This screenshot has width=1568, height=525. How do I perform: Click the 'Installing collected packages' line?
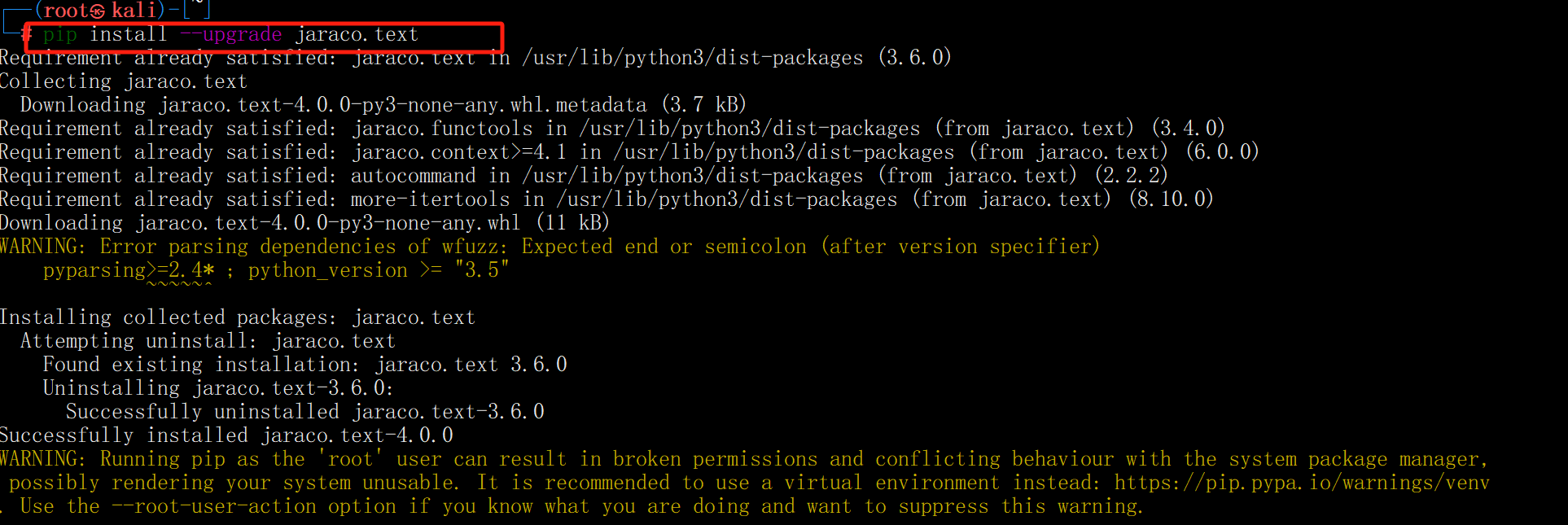237,317
